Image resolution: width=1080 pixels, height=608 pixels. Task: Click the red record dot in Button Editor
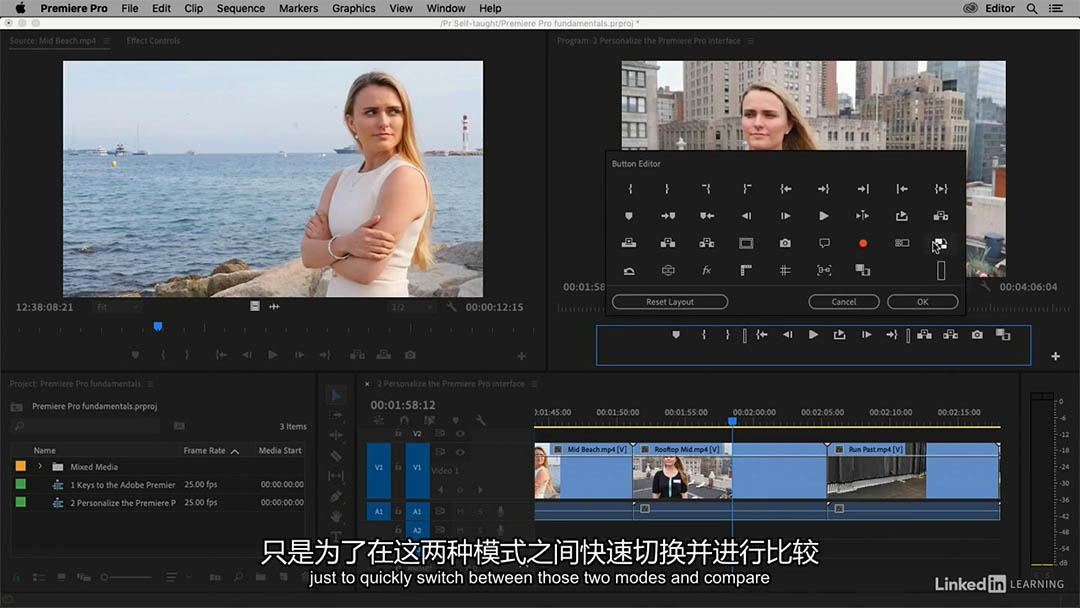862,243
